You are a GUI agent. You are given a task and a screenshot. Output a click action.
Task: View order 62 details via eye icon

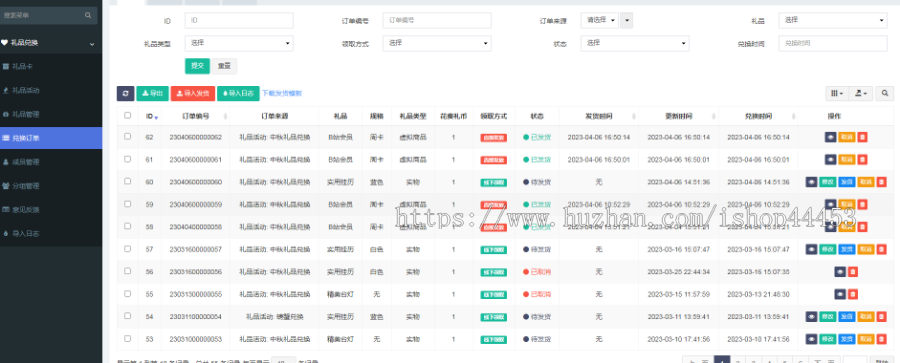[831, 137]
